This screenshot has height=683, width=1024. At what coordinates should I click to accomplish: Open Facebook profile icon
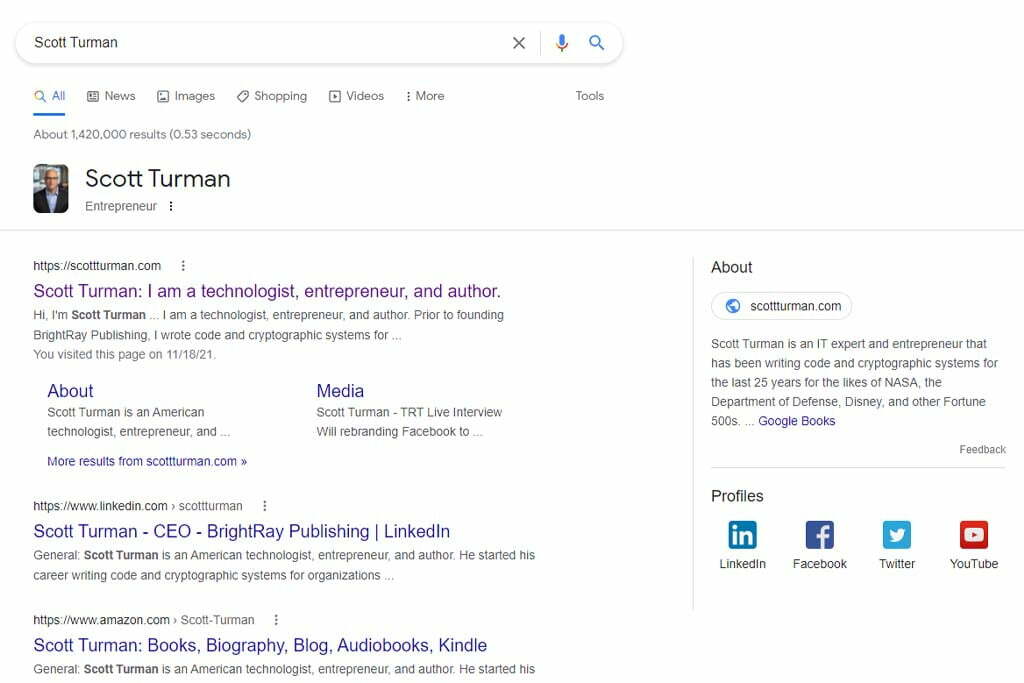tap(820, 535)
